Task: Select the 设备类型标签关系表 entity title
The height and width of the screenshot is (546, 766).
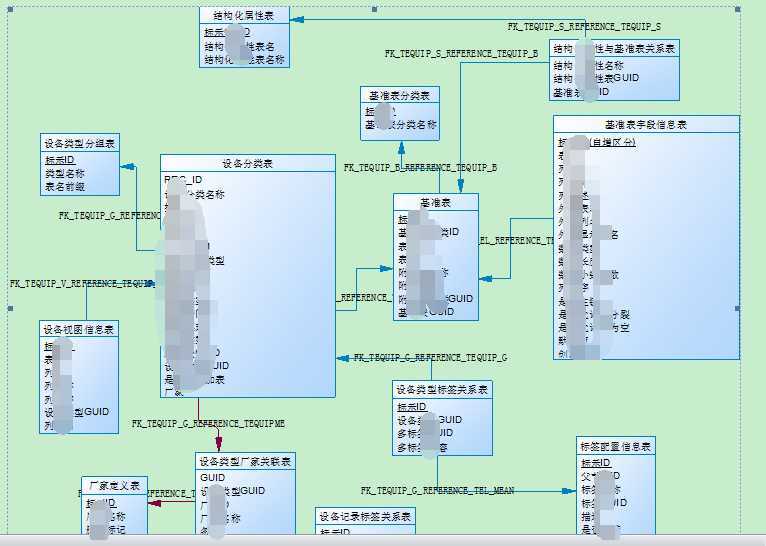Action: tap(442, 390)
